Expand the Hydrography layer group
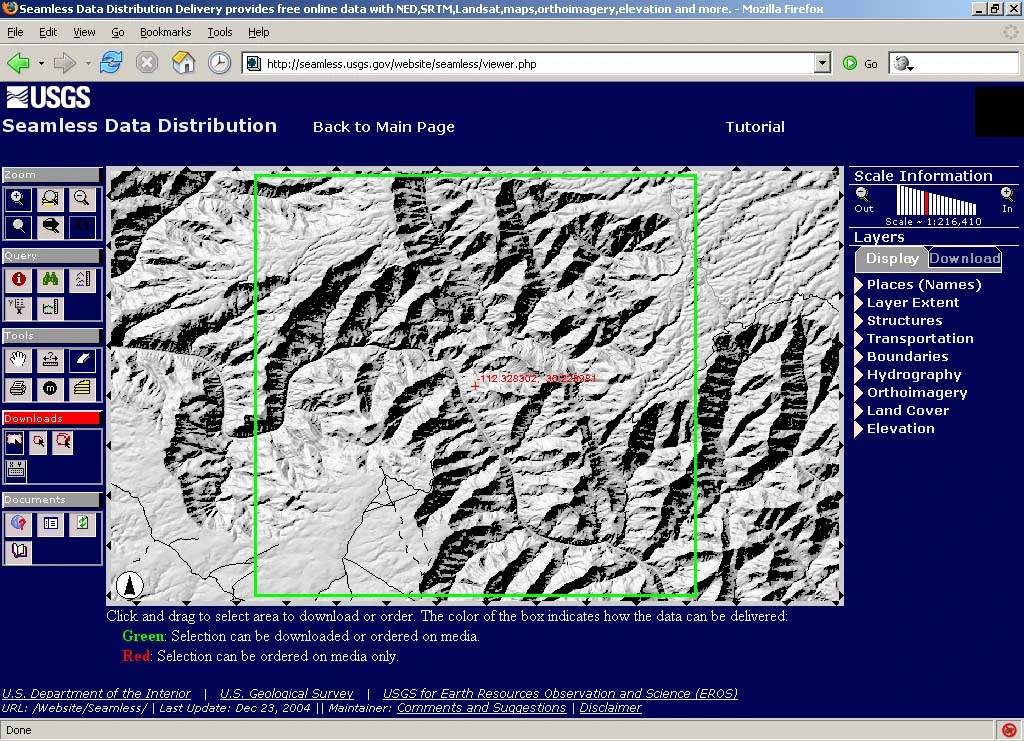The height and width of the screenshot is (741, 1024). (x=859, y=375)
